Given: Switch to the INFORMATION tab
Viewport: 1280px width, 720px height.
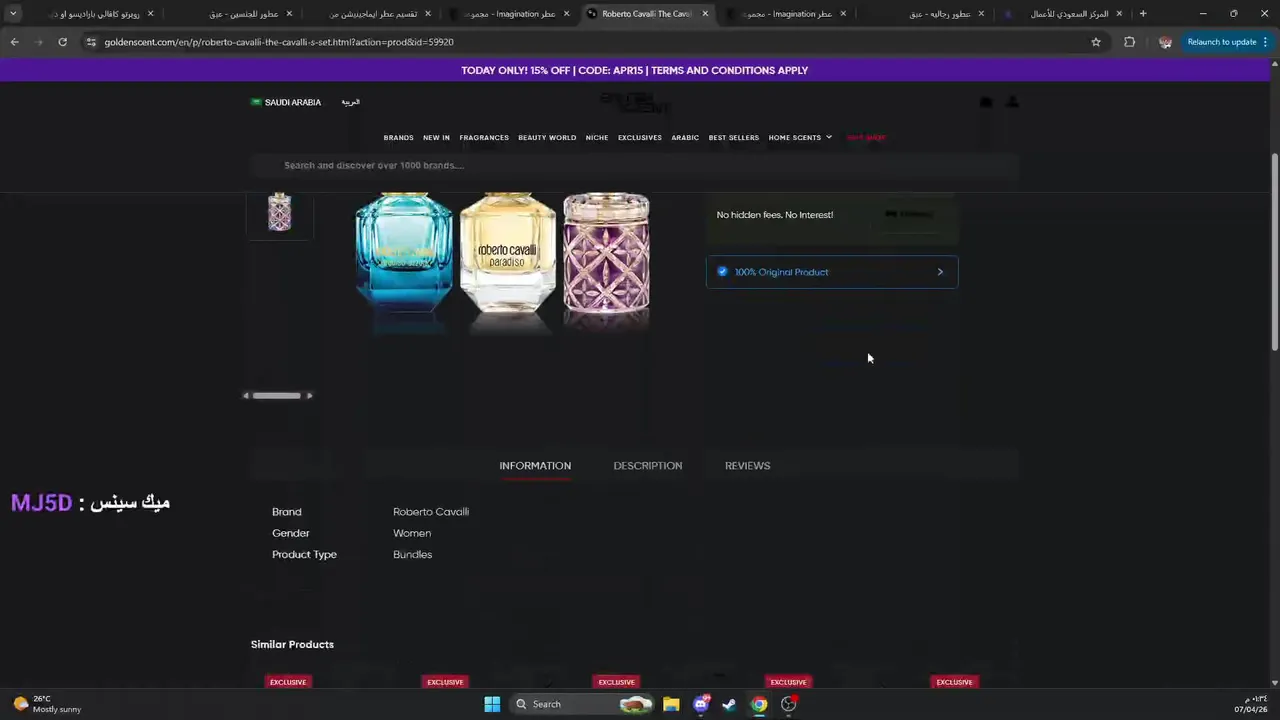Looking at the screenshot, I should point(535,466).
